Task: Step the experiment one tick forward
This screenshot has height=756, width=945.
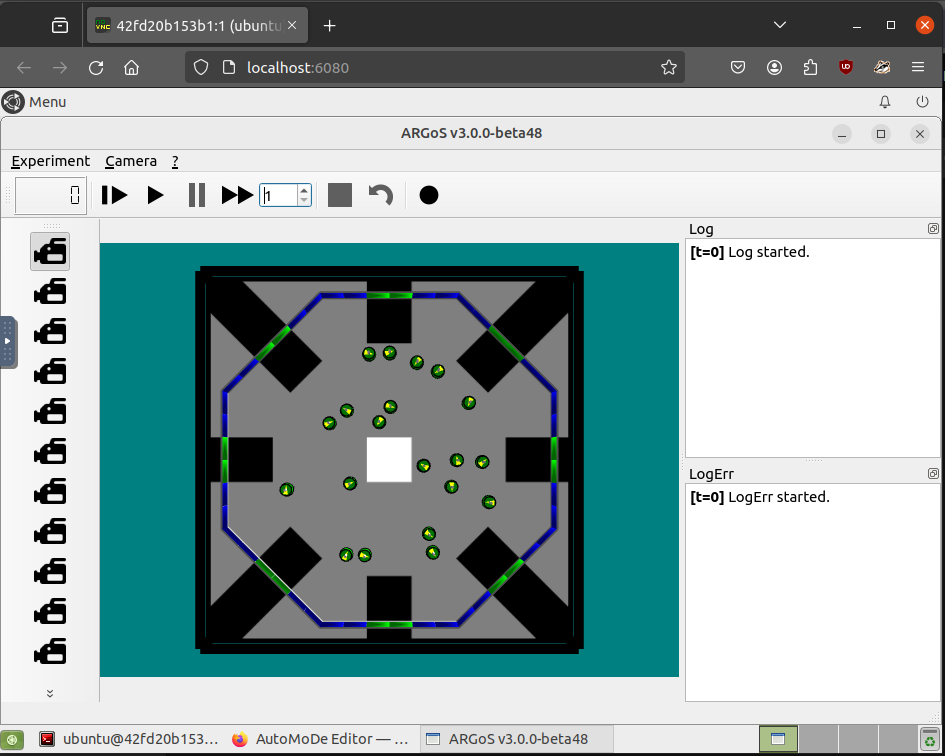Action: [115, 195]
